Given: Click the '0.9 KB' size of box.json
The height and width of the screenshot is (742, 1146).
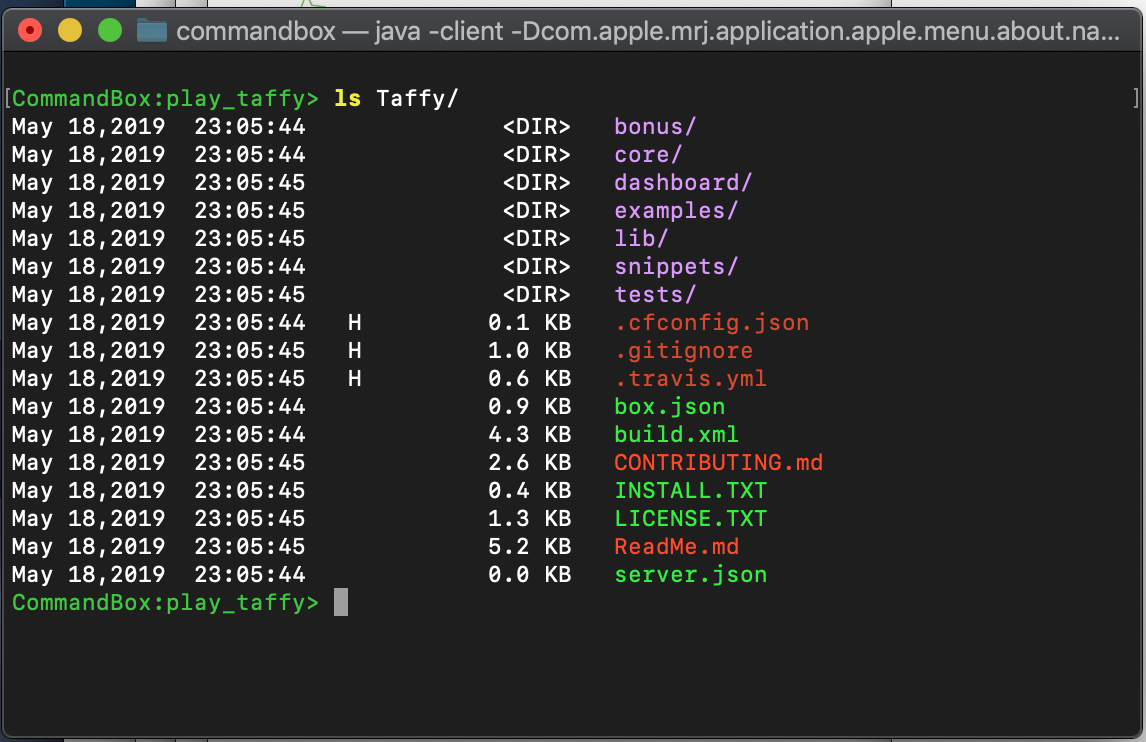Looking at the screenshot, I should (530, 406).
